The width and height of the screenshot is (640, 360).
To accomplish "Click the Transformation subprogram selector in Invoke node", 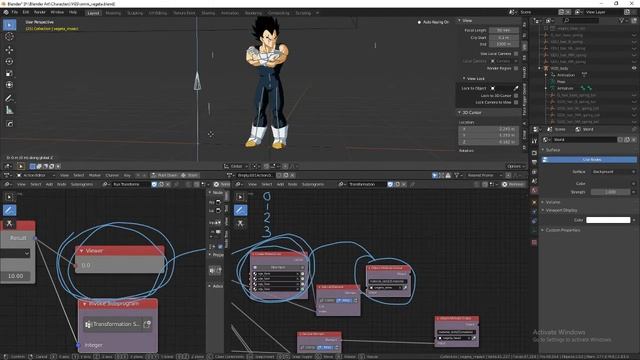I will 113,324.
